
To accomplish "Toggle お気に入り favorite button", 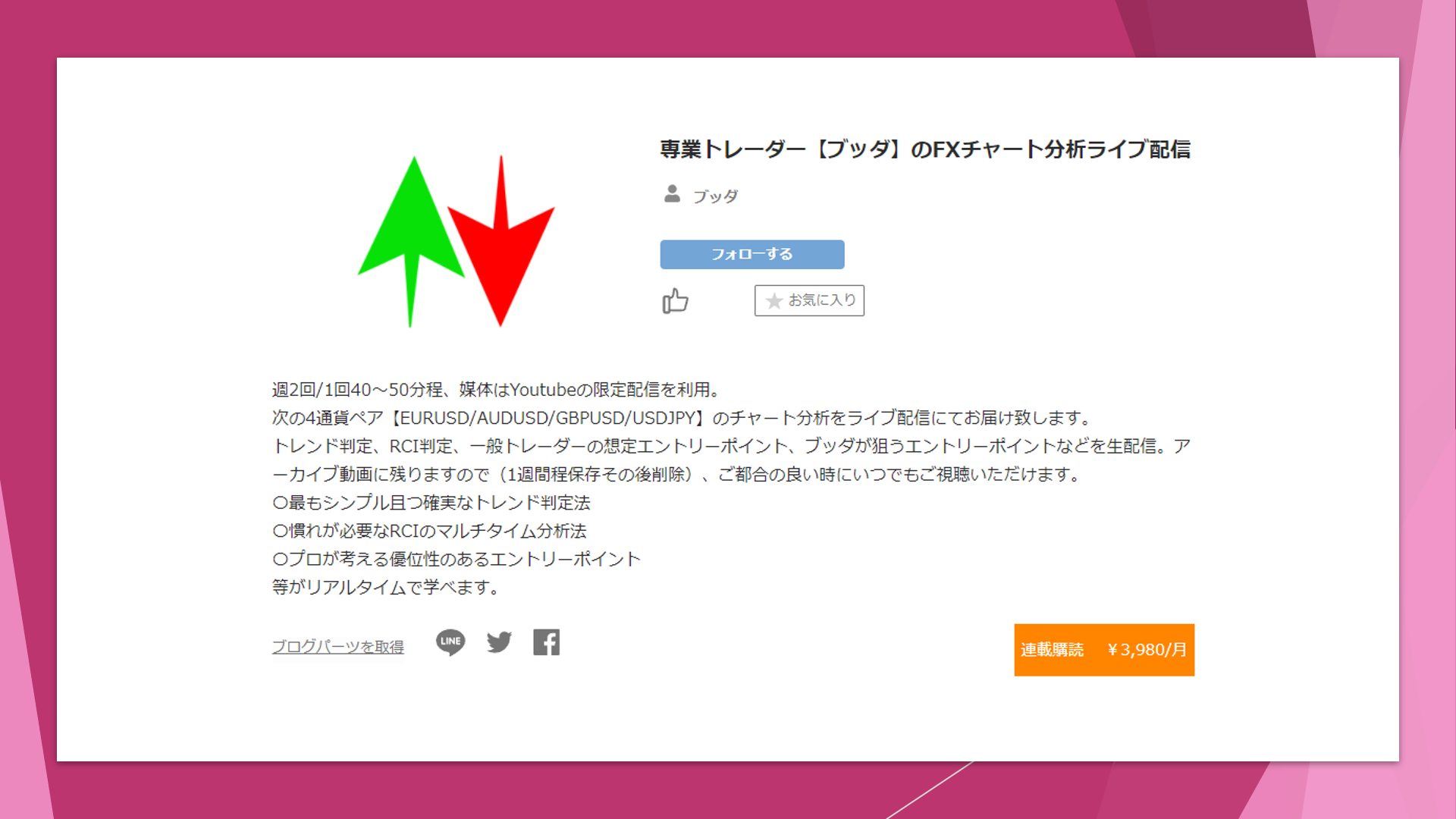I will [x=809, y=300].
